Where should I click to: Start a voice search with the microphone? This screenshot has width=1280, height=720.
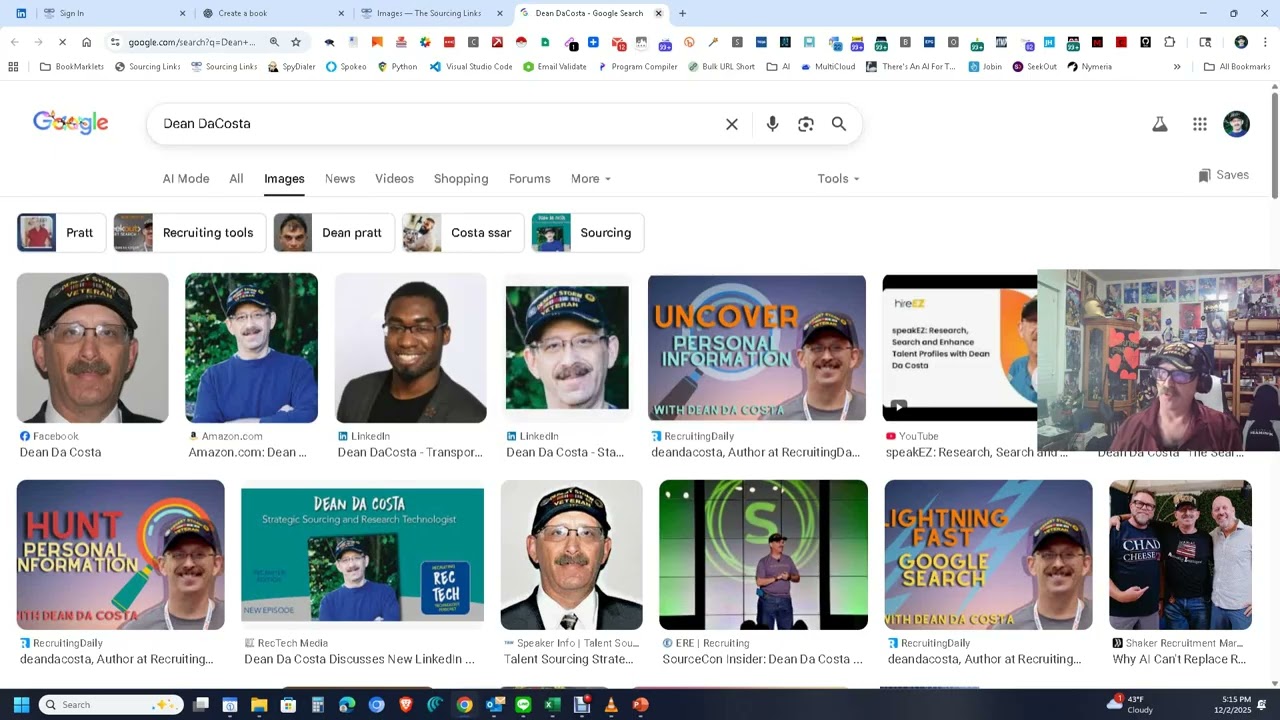(x=772, y=124)
